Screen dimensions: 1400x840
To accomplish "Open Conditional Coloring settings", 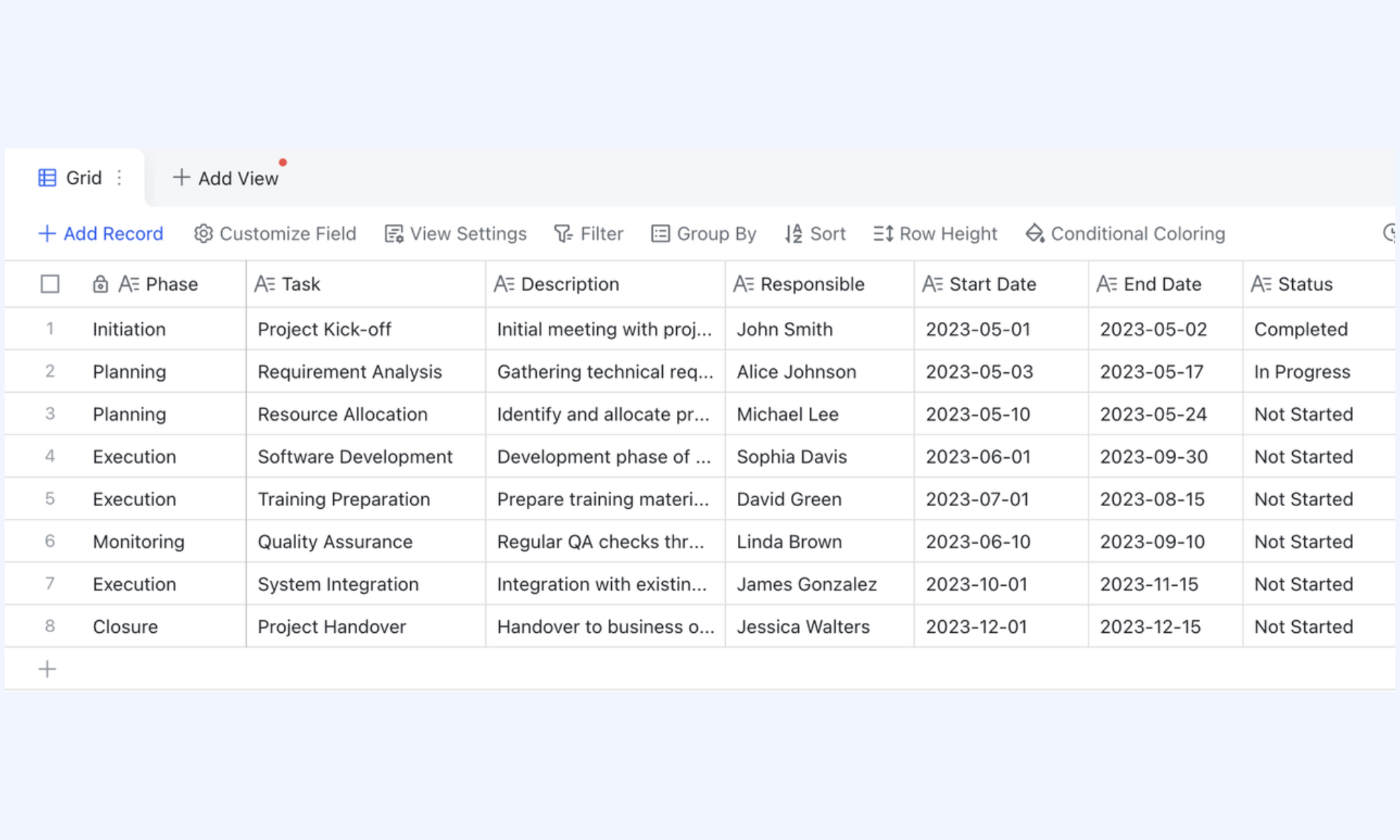I will [1126, 233].
